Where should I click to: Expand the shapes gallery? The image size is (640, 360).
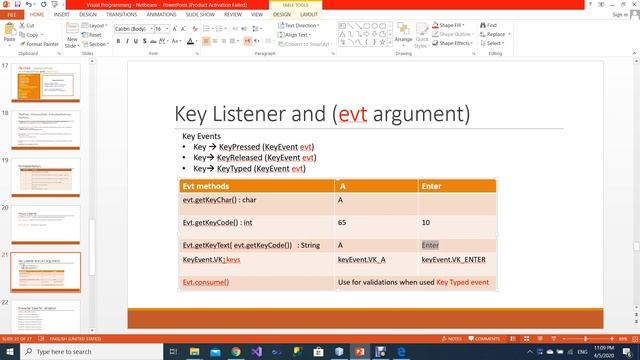pos(390,42)
